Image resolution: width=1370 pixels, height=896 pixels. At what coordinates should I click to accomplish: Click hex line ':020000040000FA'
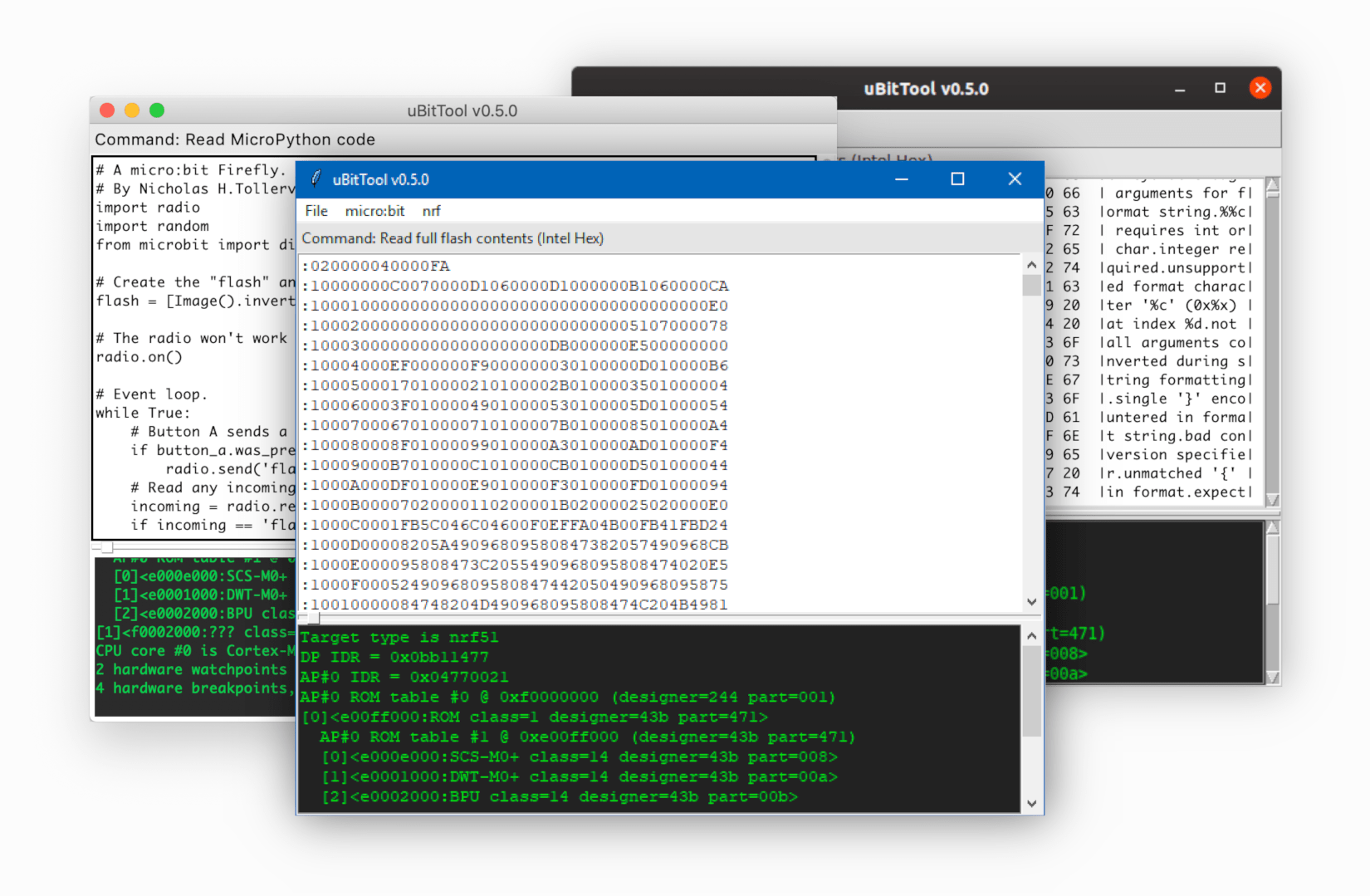(x=376, y=266)
